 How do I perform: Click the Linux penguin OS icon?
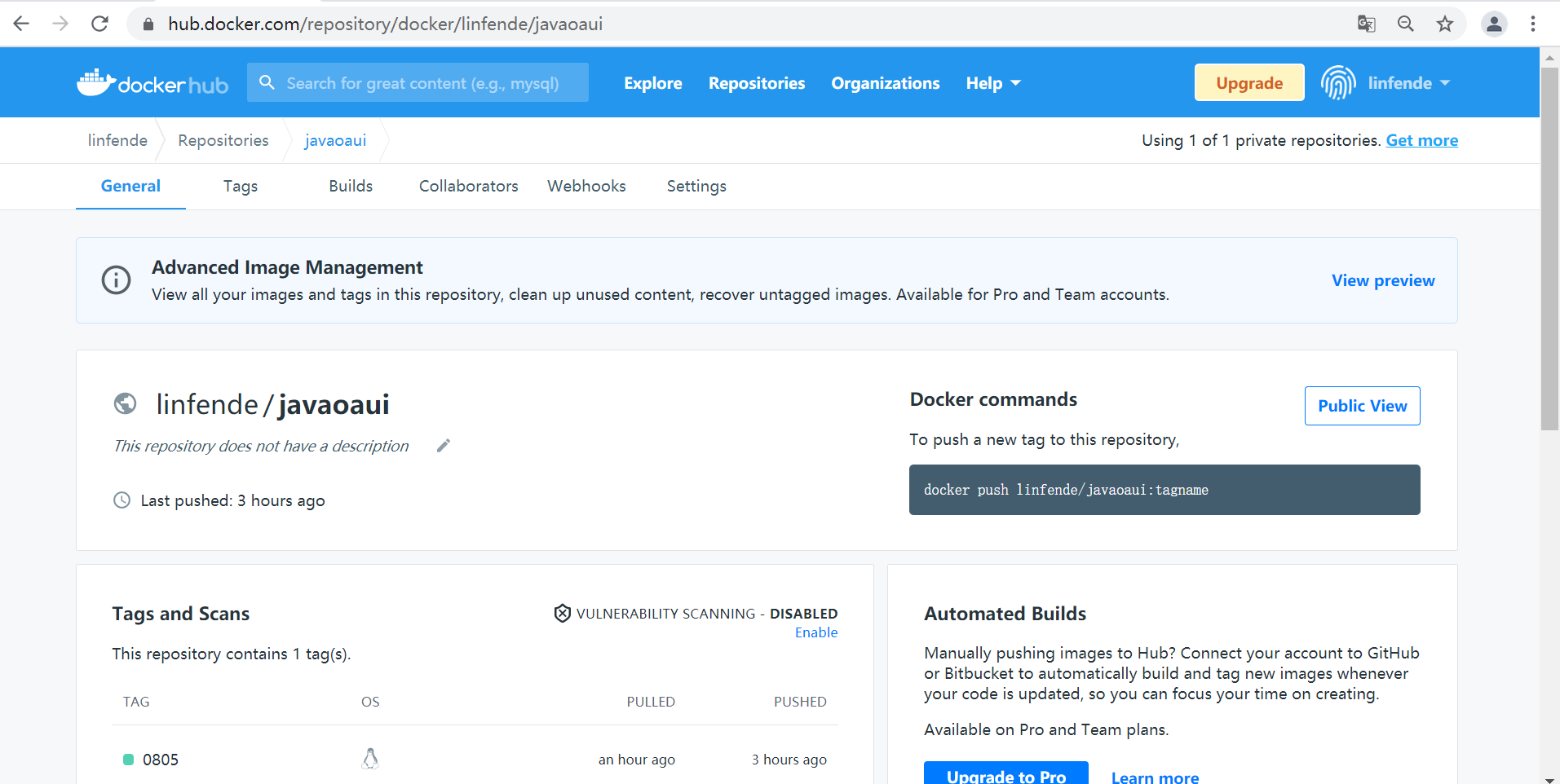(370, 759)
